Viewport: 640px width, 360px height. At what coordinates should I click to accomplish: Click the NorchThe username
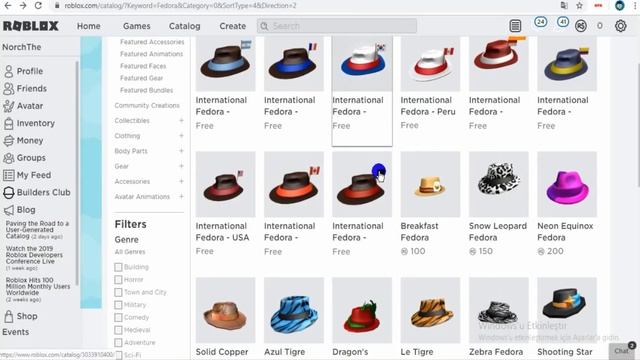[x=22, y=47]
